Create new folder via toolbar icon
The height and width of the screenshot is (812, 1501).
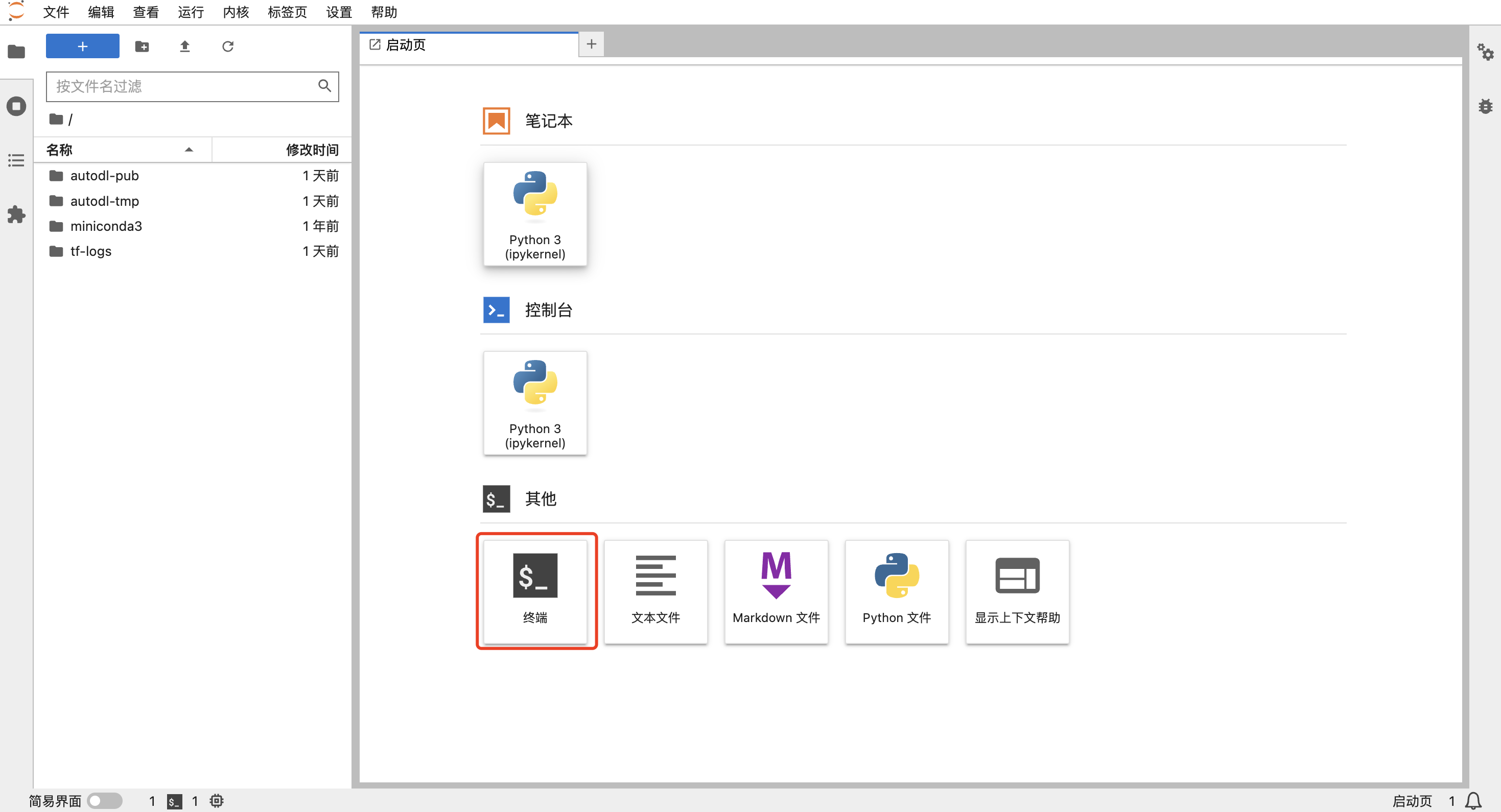[142, 46]
